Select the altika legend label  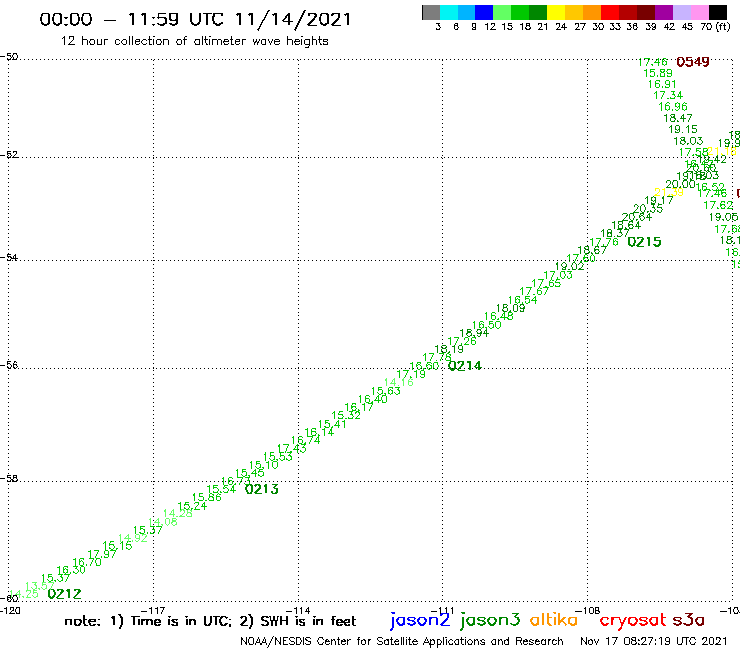(x=554, y=620)
